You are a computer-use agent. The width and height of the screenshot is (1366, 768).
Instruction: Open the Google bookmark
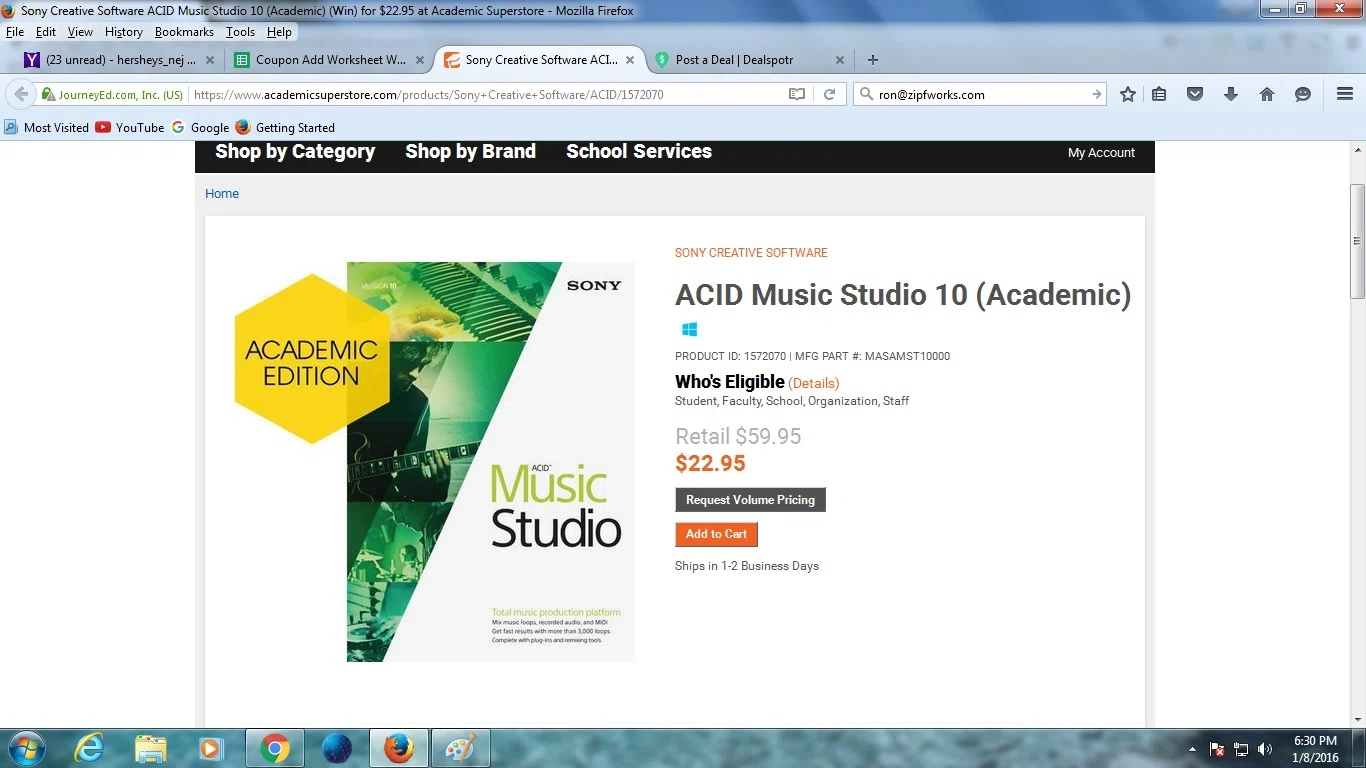200,128
